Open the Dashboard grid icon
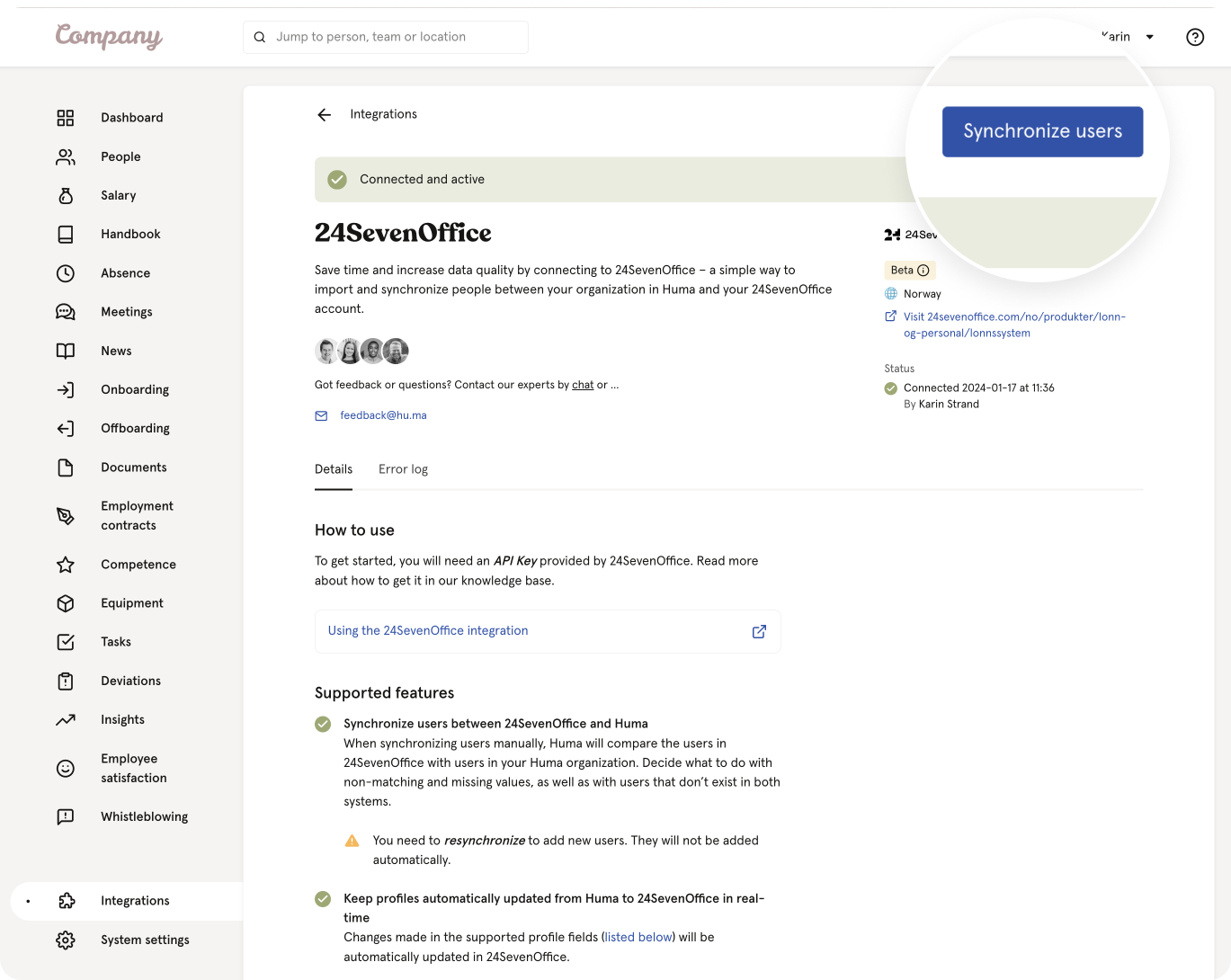This screenshot has height=980, width=1231. click(66, 118)
